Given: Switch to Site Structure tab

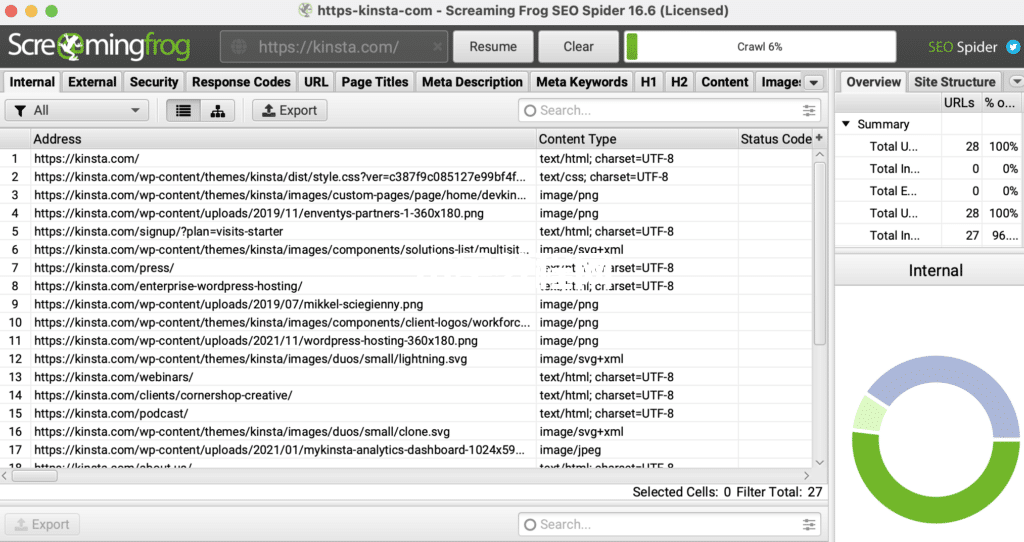Looking at the screenshot, I should point(955,82).
